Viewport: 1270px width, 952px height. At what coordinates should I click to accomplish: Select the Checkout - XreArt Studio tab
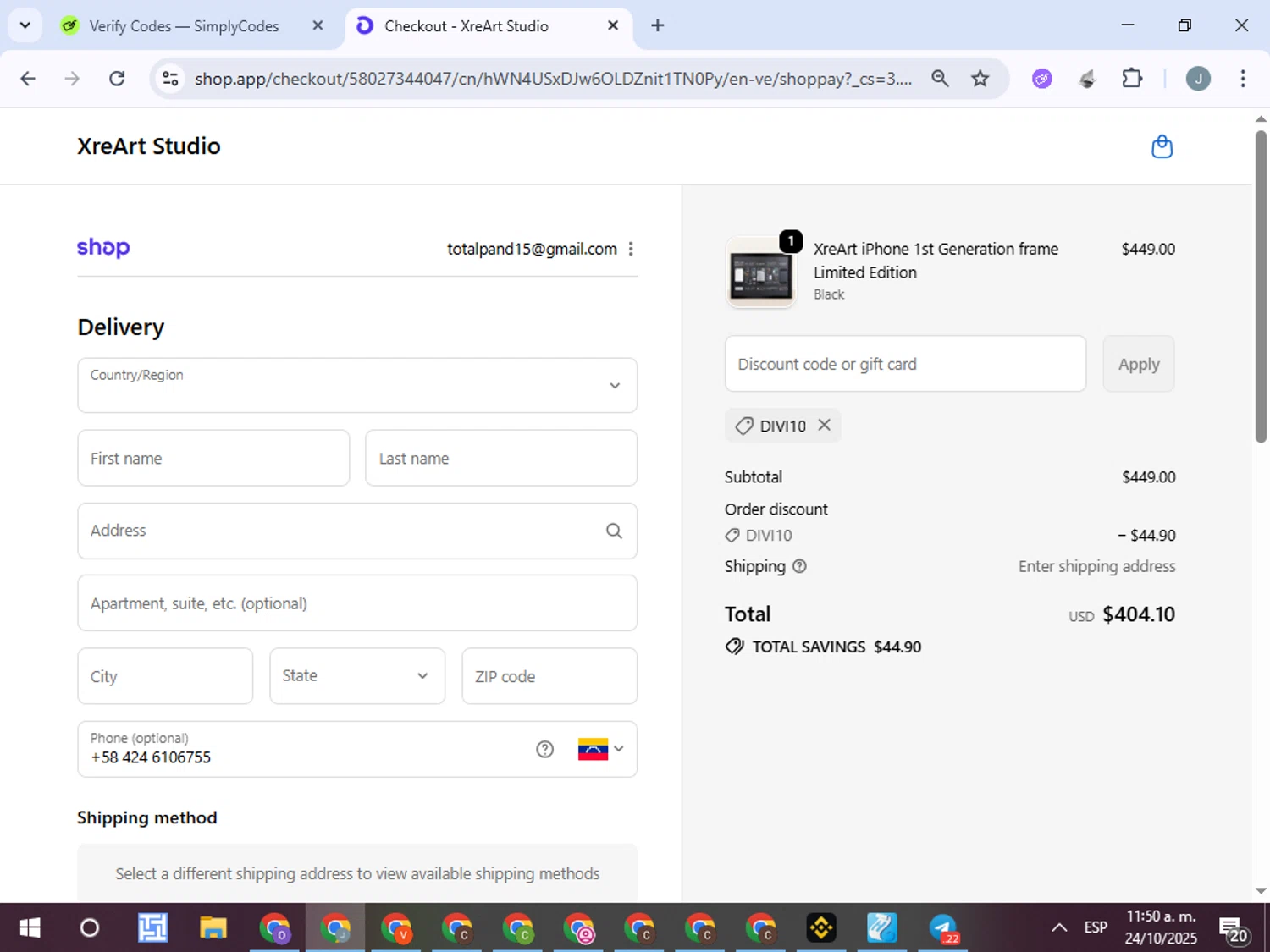(487, 25)
